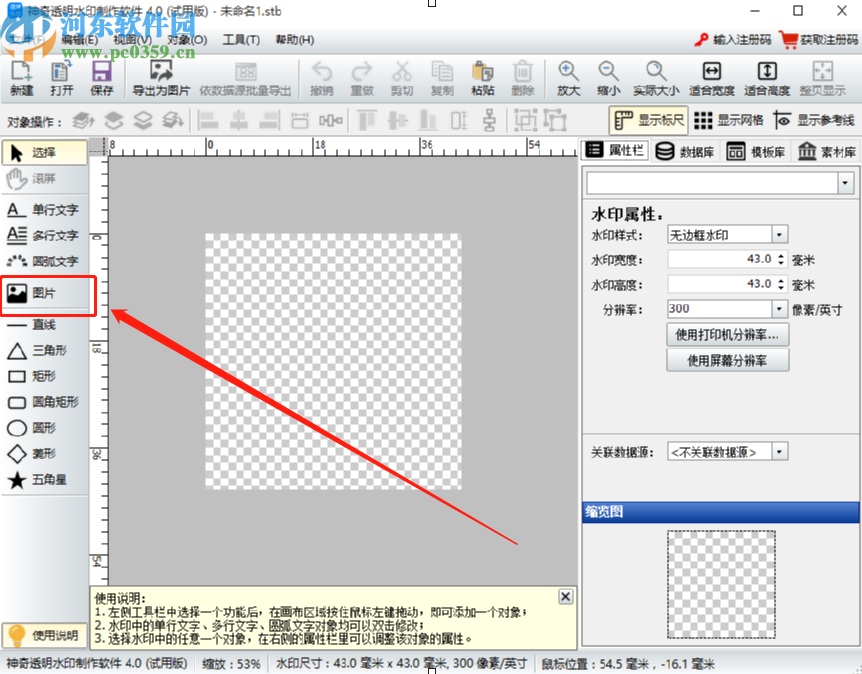
Task: Expand the 关联数据源 dropdown
Action: click(x=780, y=452)
